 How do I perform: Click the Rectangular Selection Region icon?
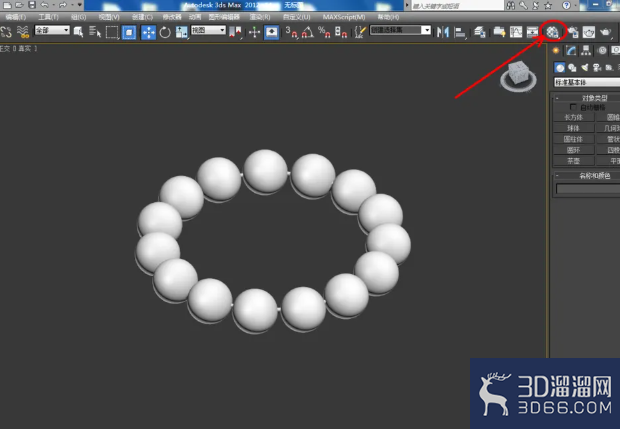click(x=112, y=32)
